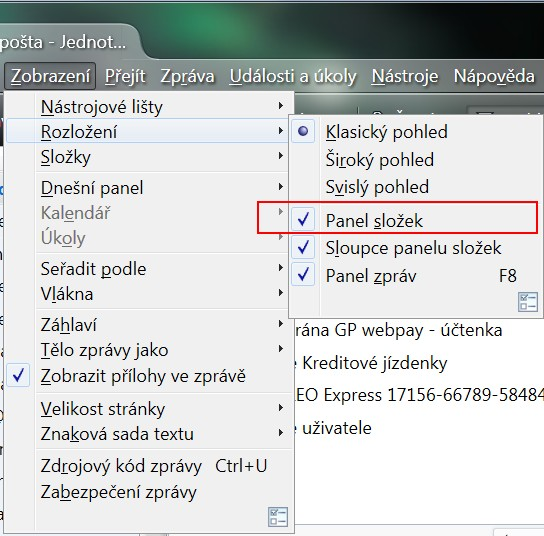Screen dimensions: 544x536
Task: Open the Nástroje menu
Action: point(405,76)
